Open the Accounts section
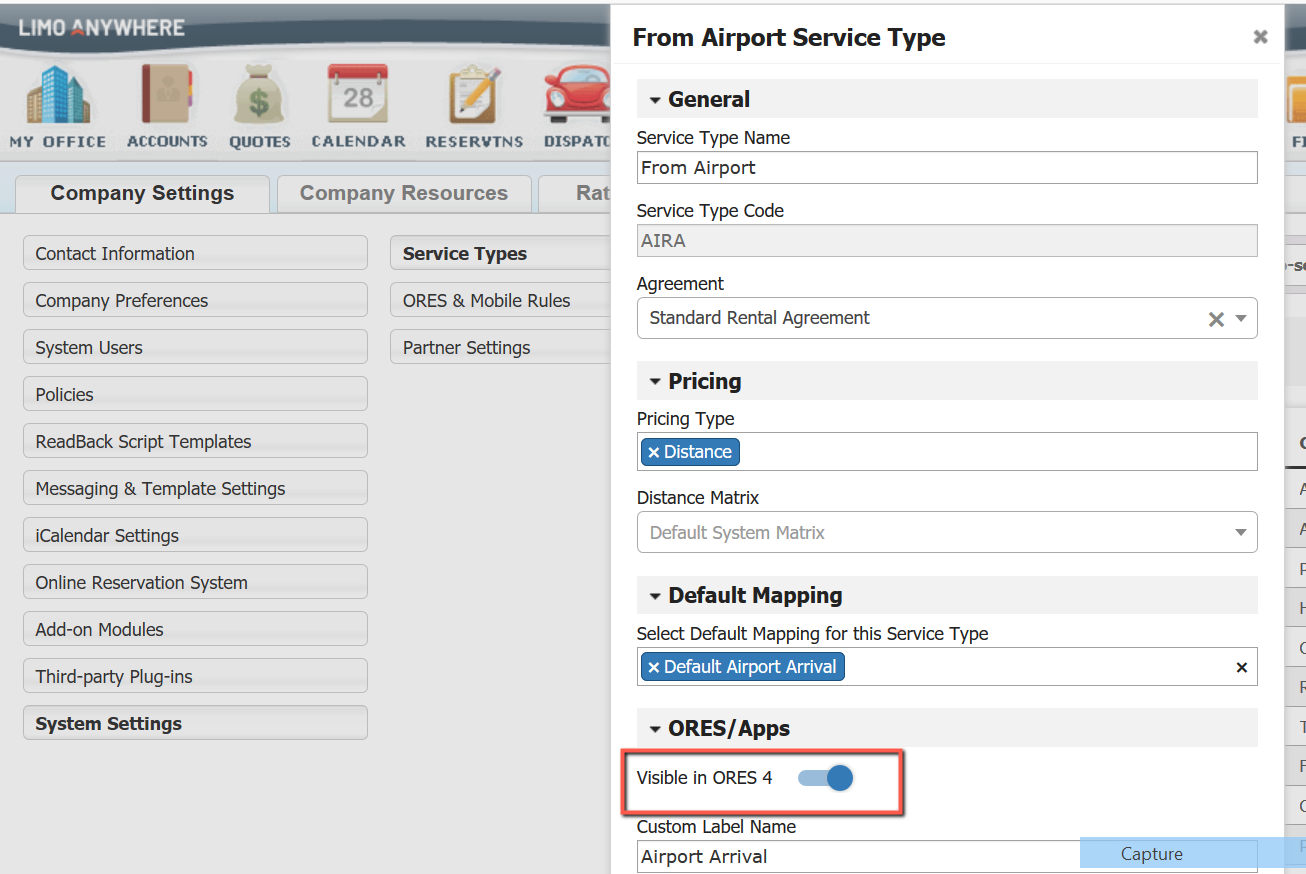Viewport: 1306px width, 874px height. 166,105
